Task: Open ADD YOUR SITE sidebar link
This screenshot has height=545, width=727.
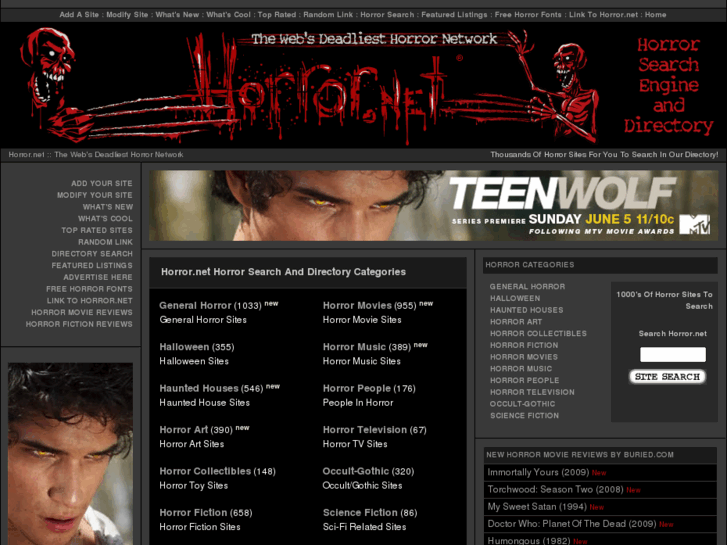Action: pos(102,184)
